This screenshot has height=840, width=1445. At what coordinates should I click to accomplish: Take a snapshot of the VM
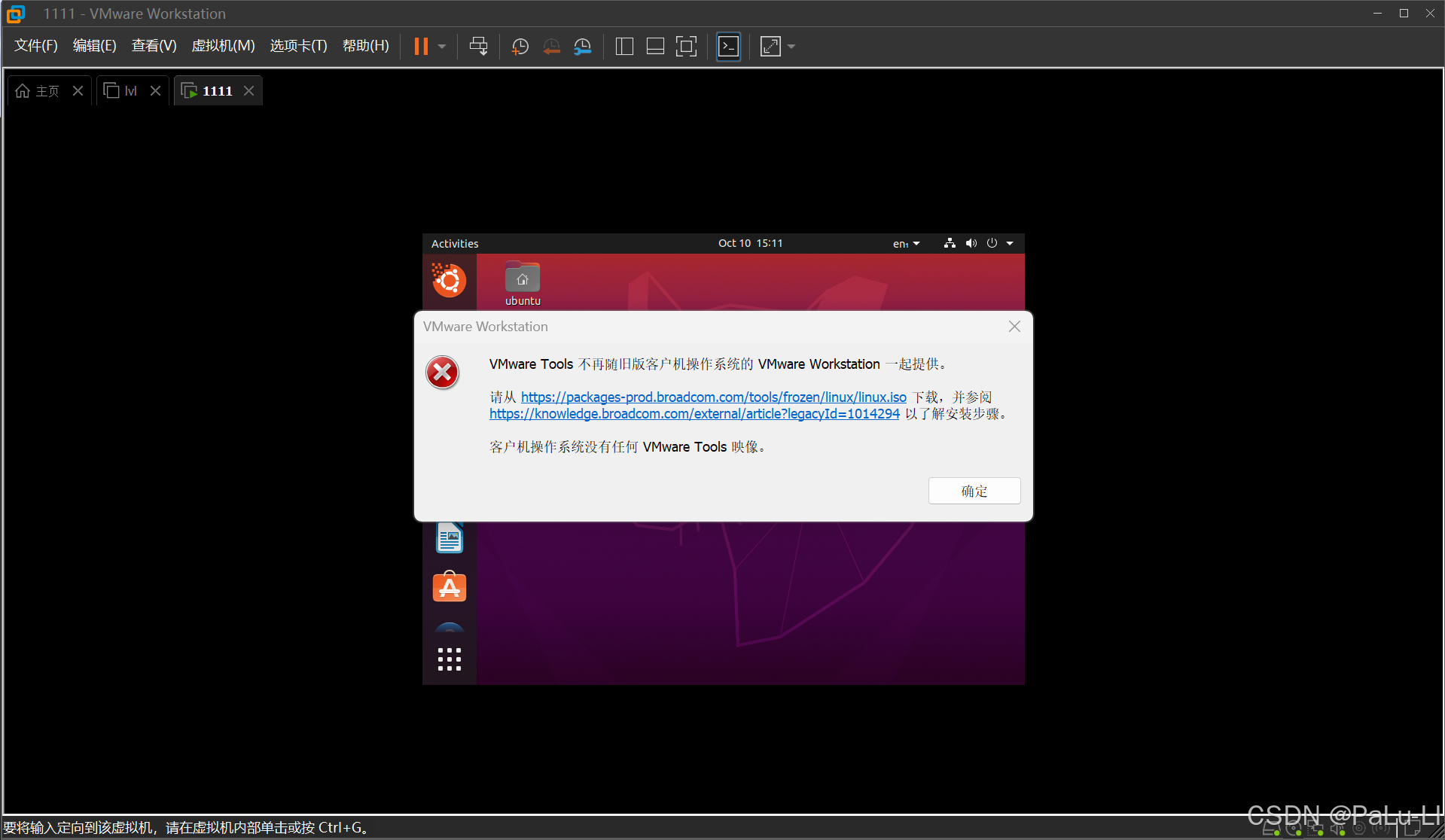point(520,47)
